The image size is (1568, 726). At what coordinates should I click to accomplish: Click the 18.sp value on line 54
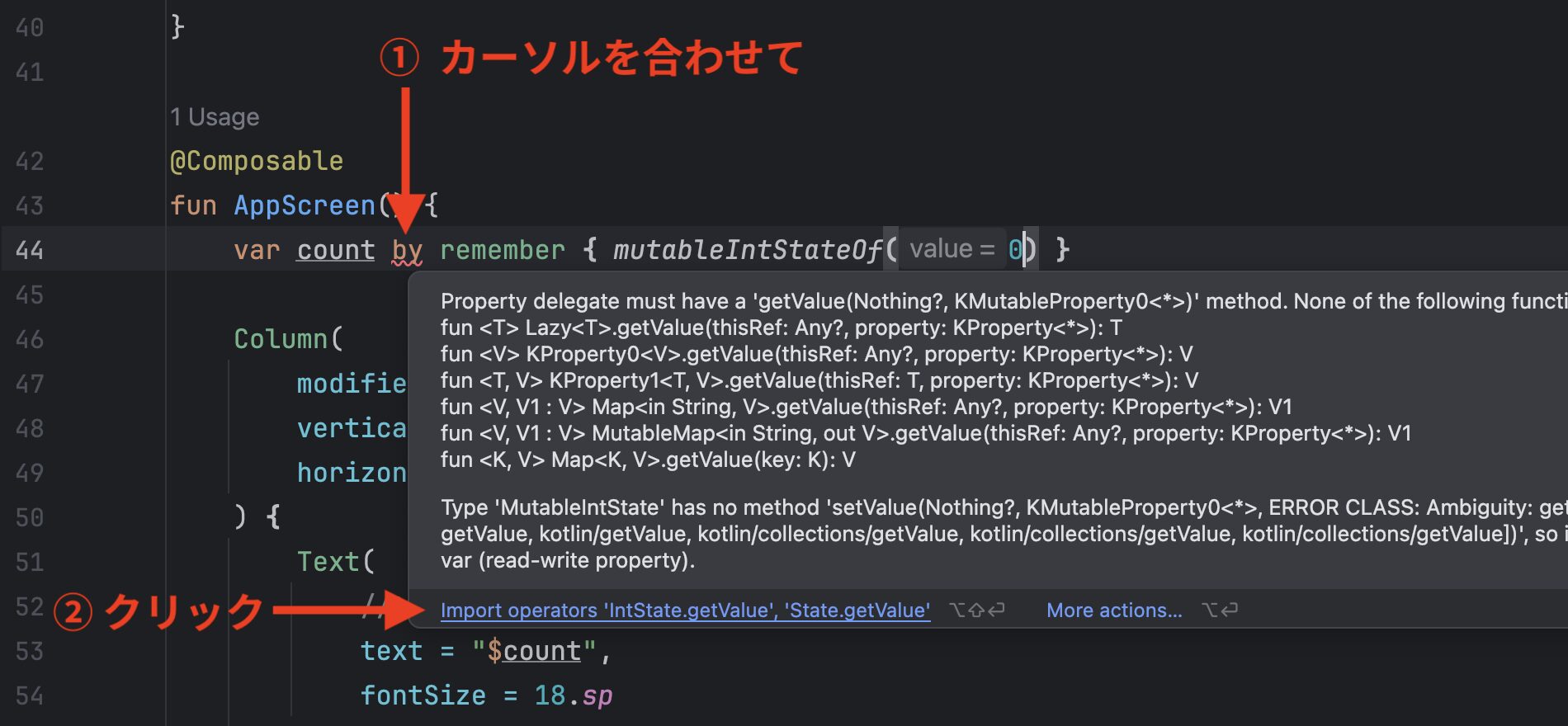573,695
